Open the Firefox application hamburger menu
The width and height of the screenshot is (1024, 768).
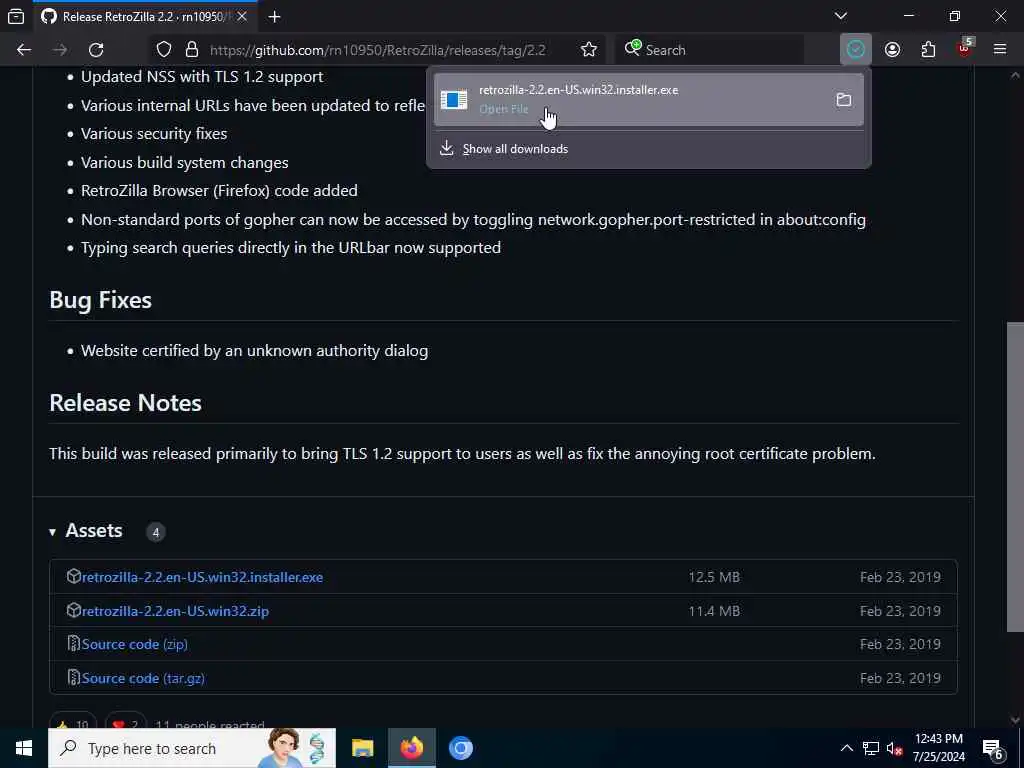point(1000,49)
